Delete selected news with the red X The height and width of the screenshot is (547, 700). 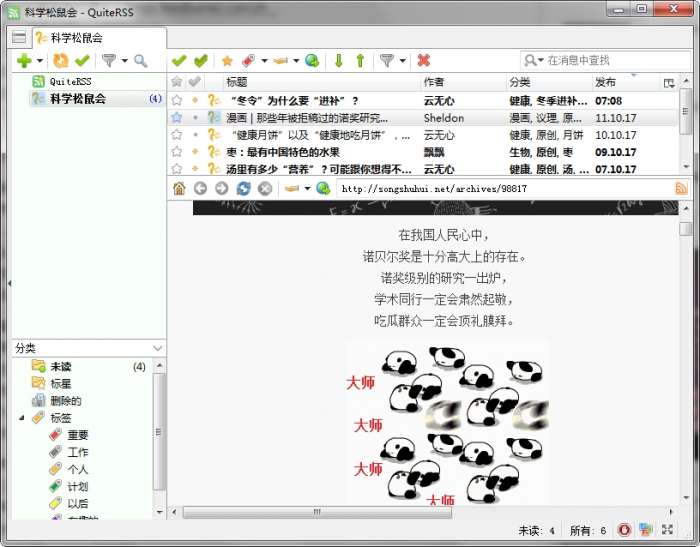[x=424, y=61]
